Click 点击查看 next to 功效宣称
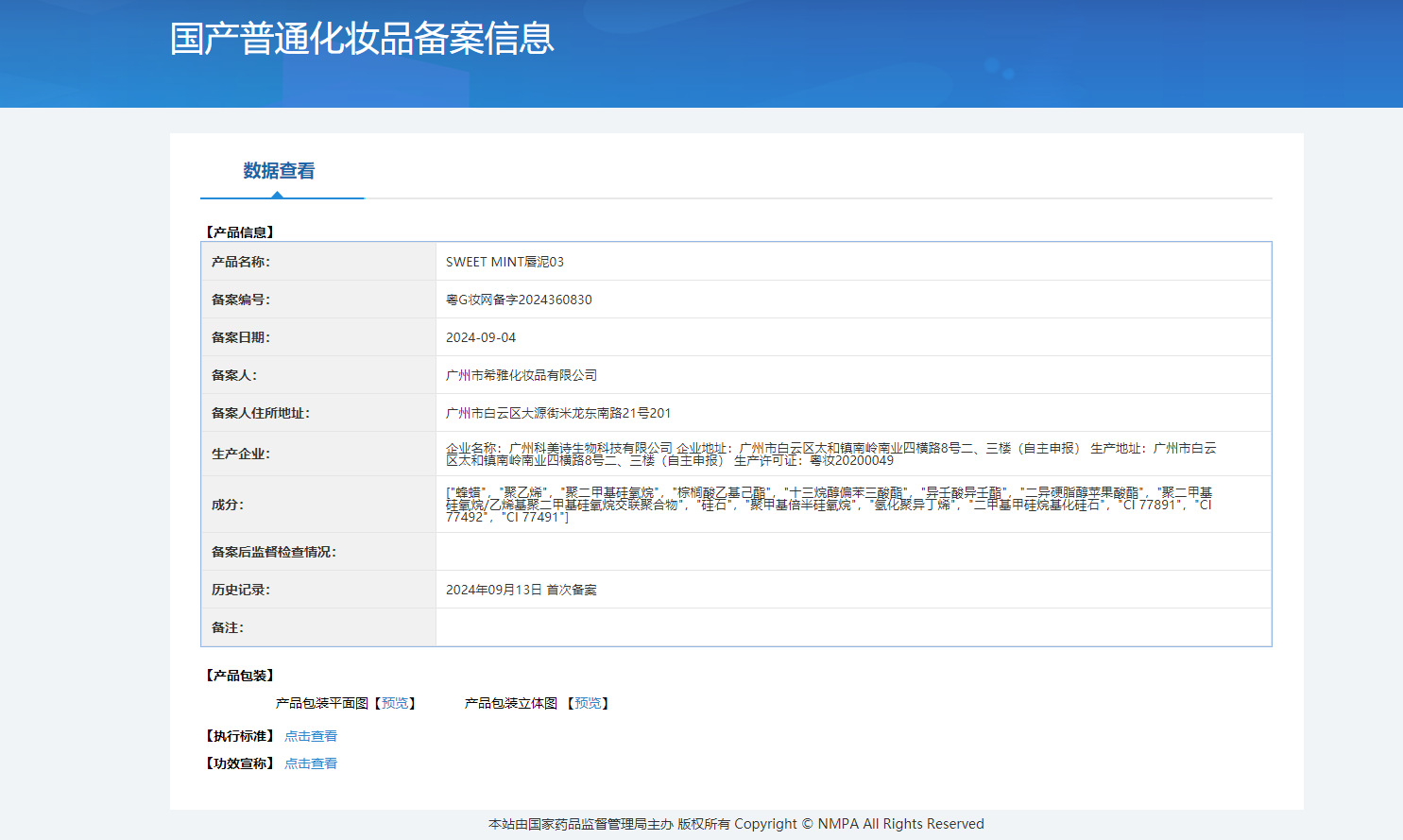1403x840 pixels. (x=311, y=763)
